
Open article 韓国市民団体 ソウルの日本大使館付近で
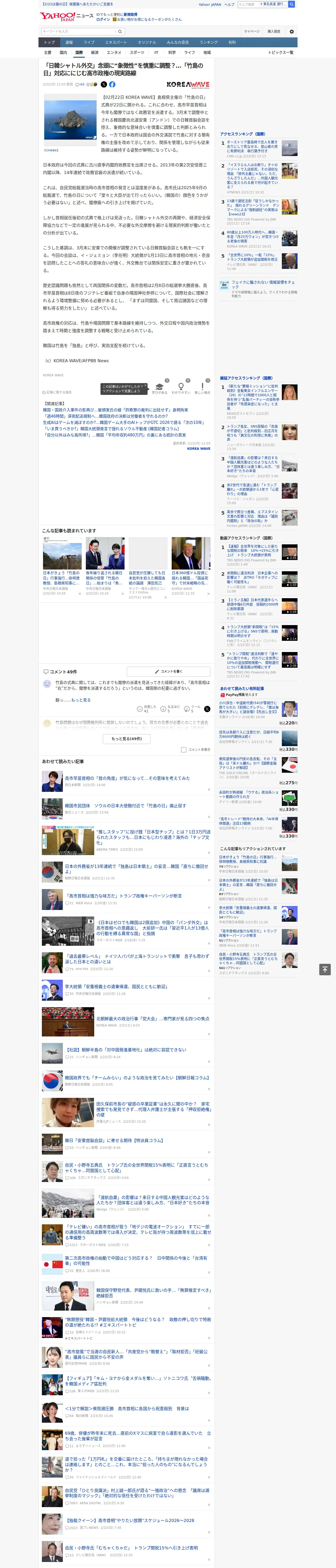[x=126, y=805]
